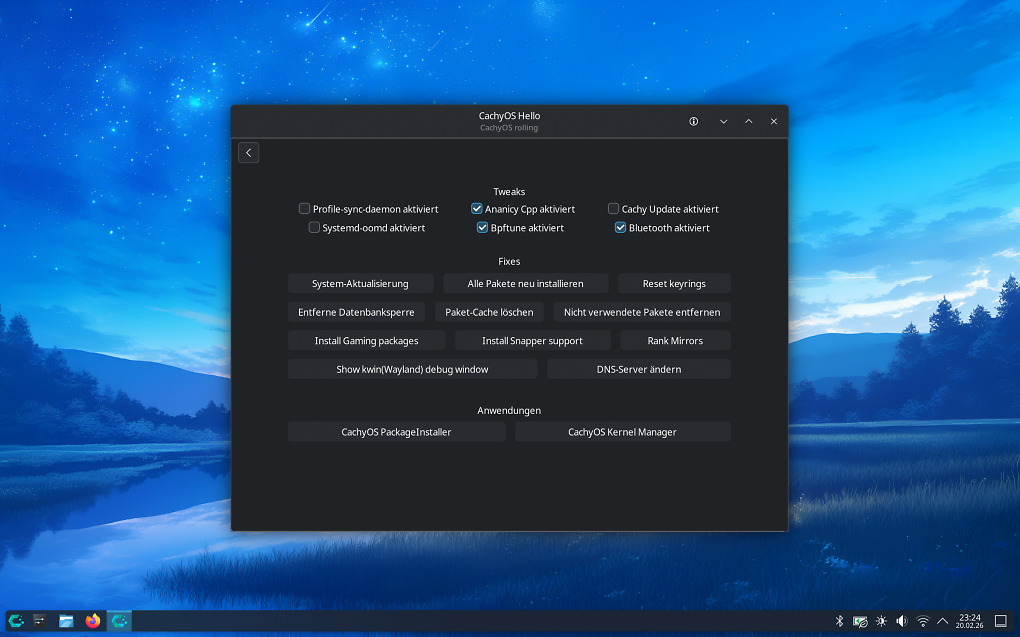This screenshot has height=637, width=1020.
Task: Open the CachyOS application launcher
Action: (16, 621)
